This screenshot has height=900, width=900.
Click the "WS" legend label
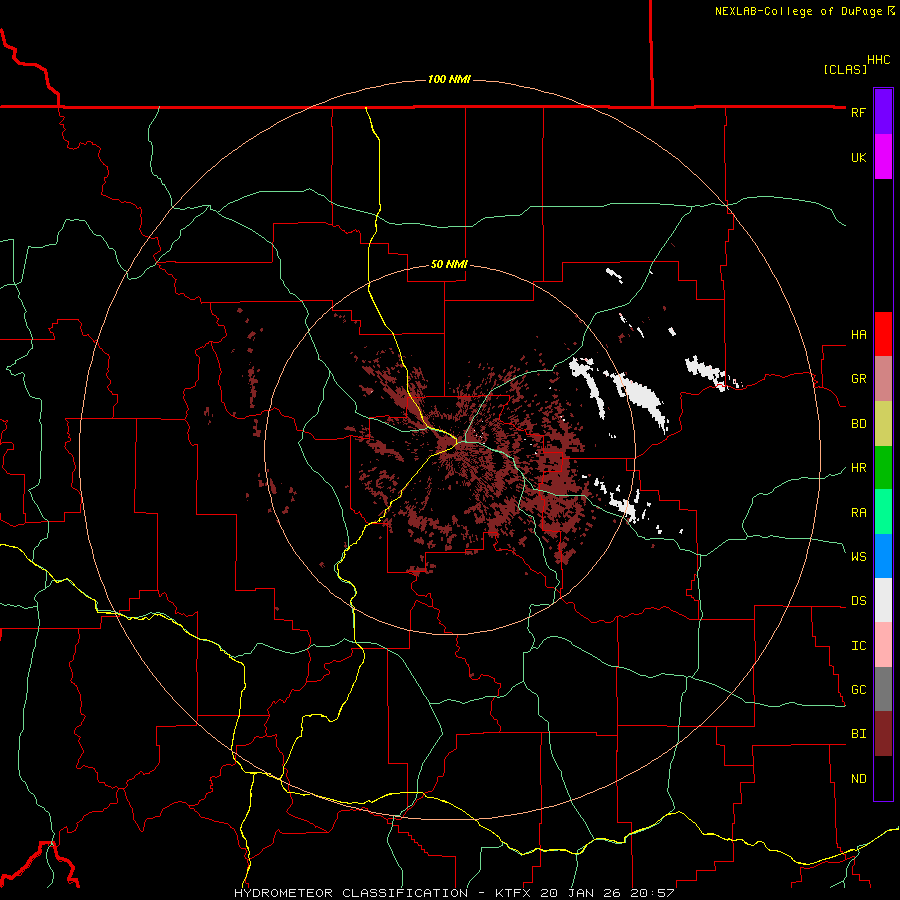coord(858,556)
